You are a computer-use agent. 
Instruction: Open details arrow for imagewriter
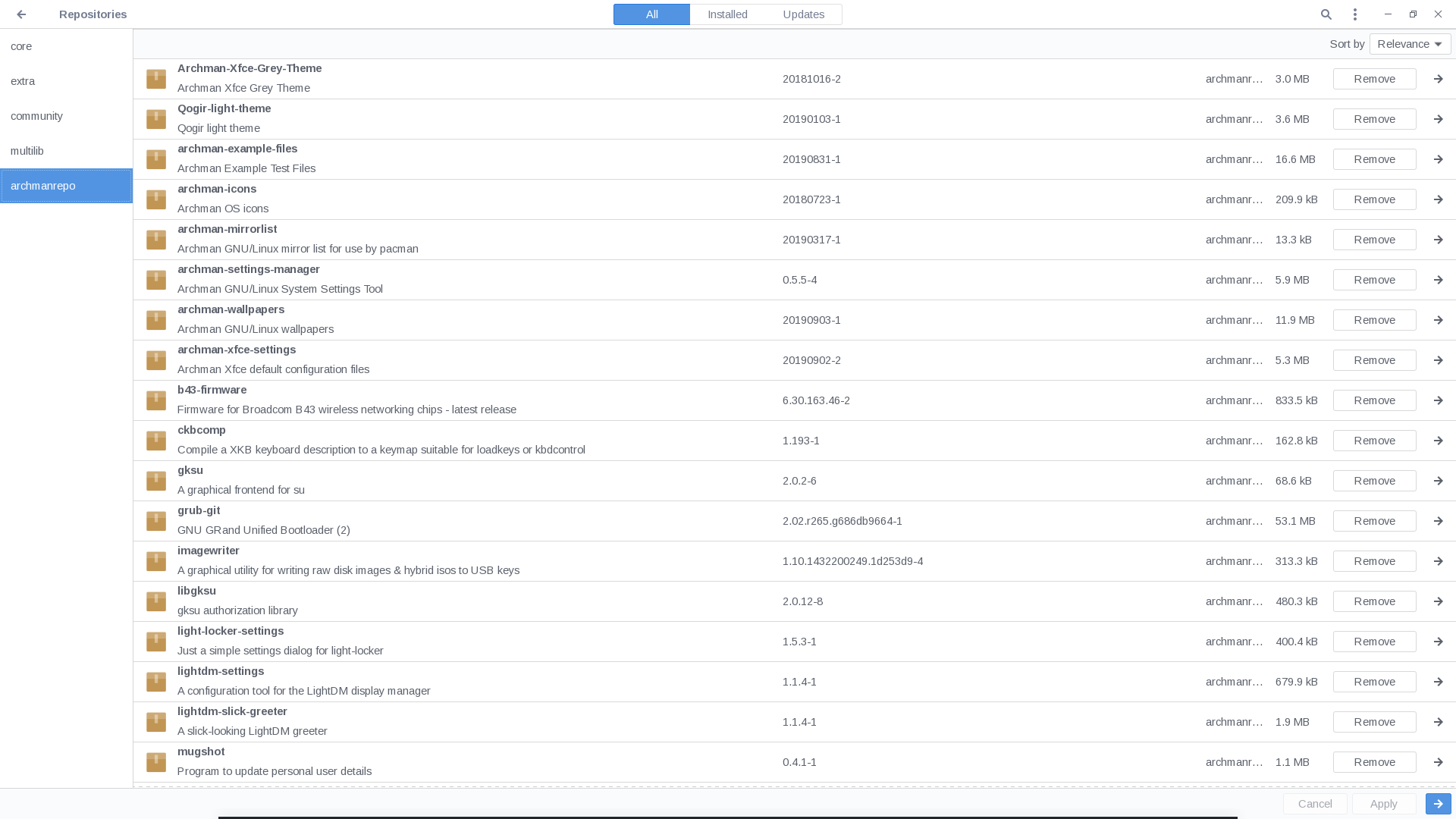coord(1438,561)
